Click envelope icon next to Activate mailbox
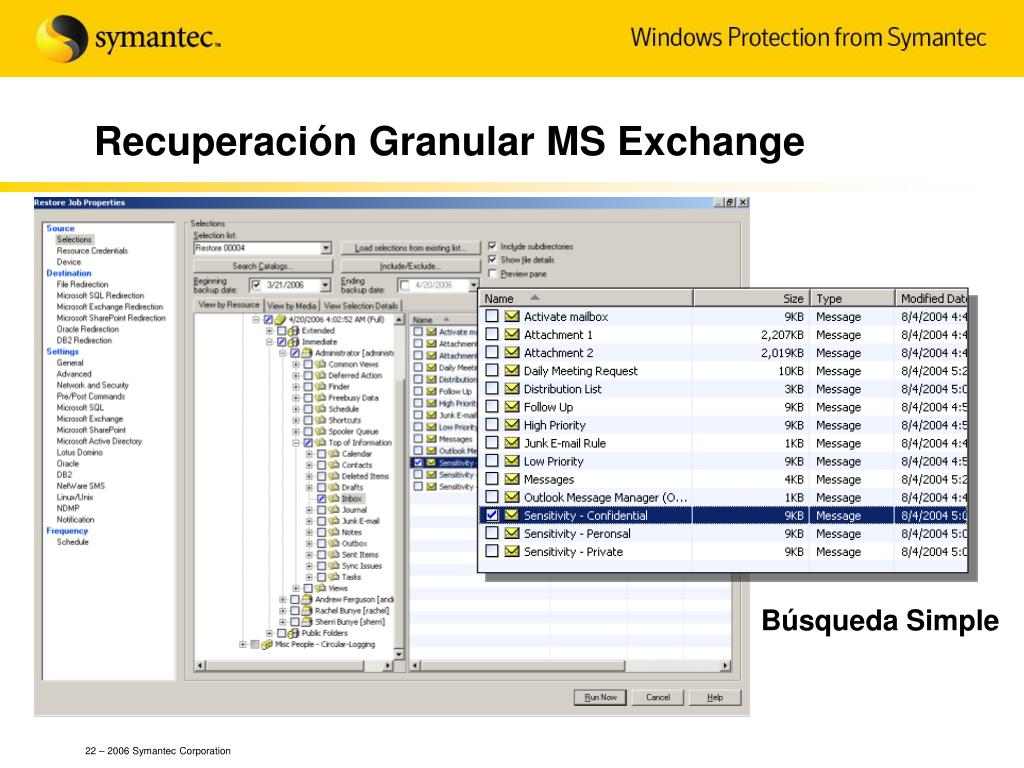Viewport: 1024px width, 768px height. pos(512,317)
